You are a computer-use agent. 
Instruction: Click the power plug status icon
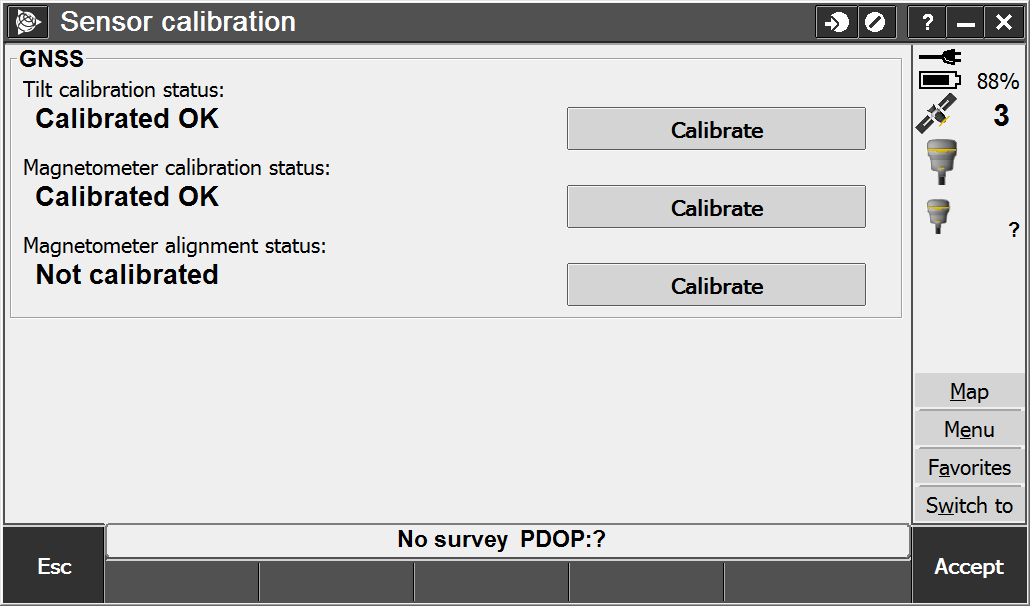(x=940, y=58)
